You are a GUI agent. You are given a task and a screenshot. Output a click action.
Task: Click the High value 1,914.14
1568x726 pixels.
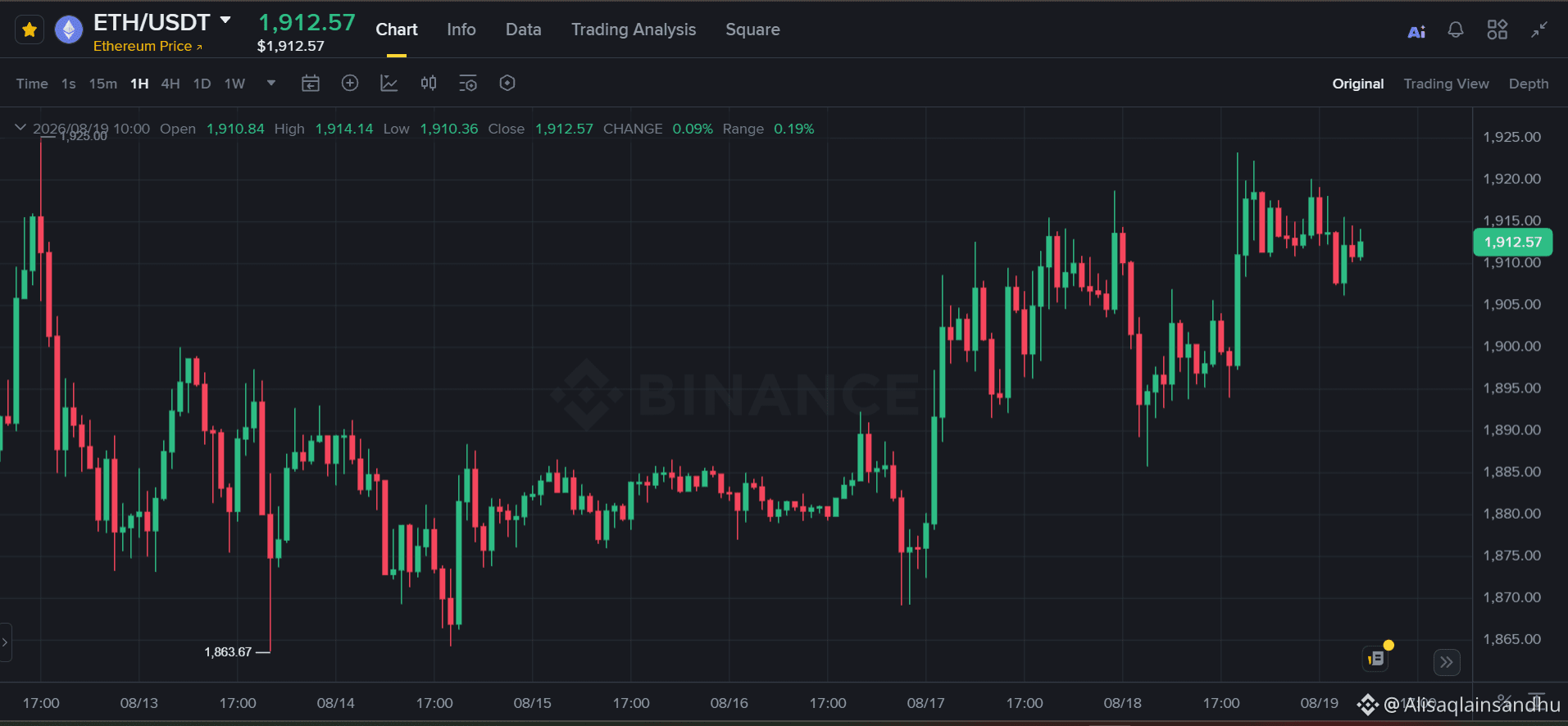click(344, 129)
